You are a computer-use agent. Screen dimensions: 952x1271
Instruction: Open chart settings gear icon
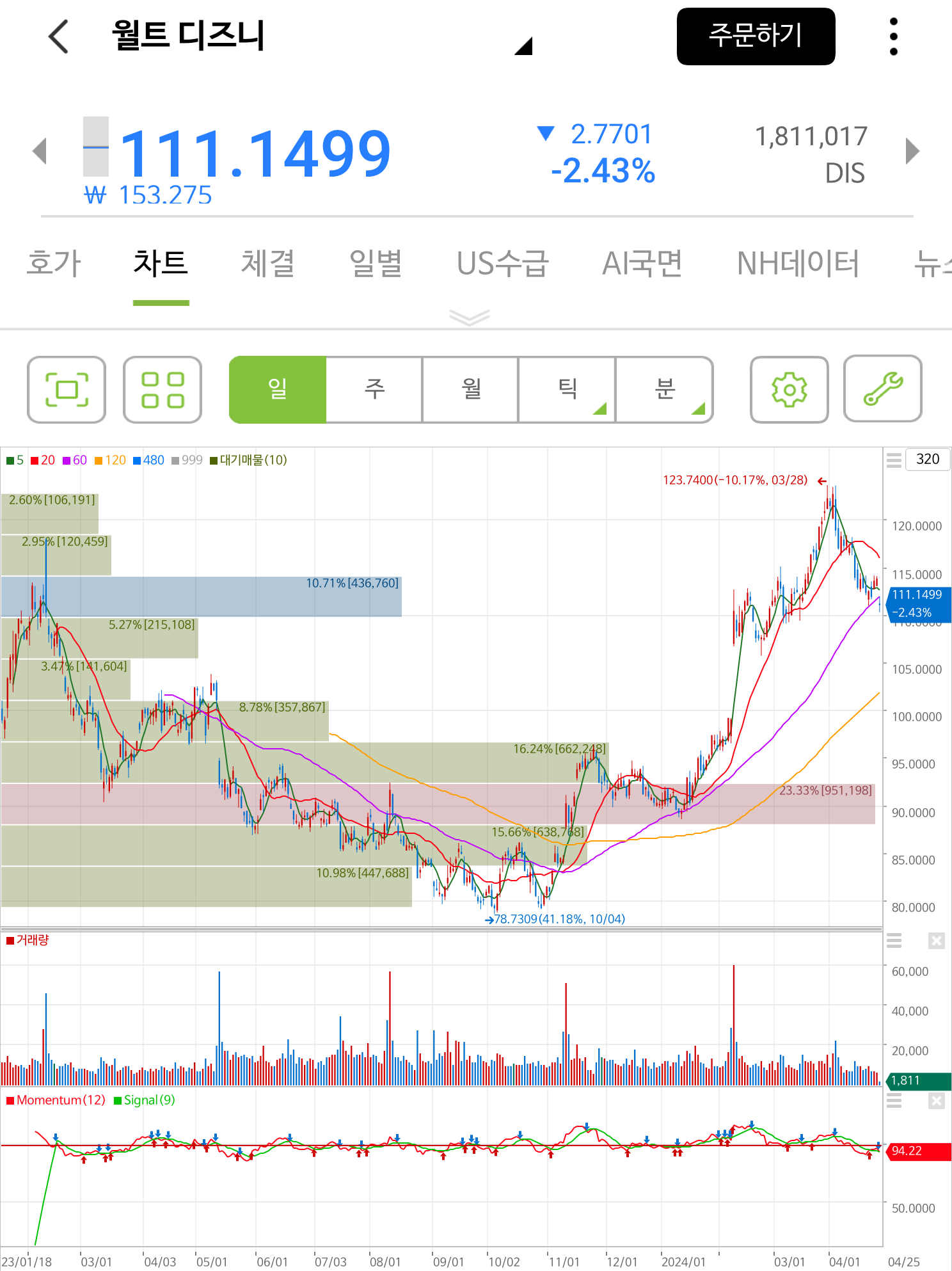point(789,389)
